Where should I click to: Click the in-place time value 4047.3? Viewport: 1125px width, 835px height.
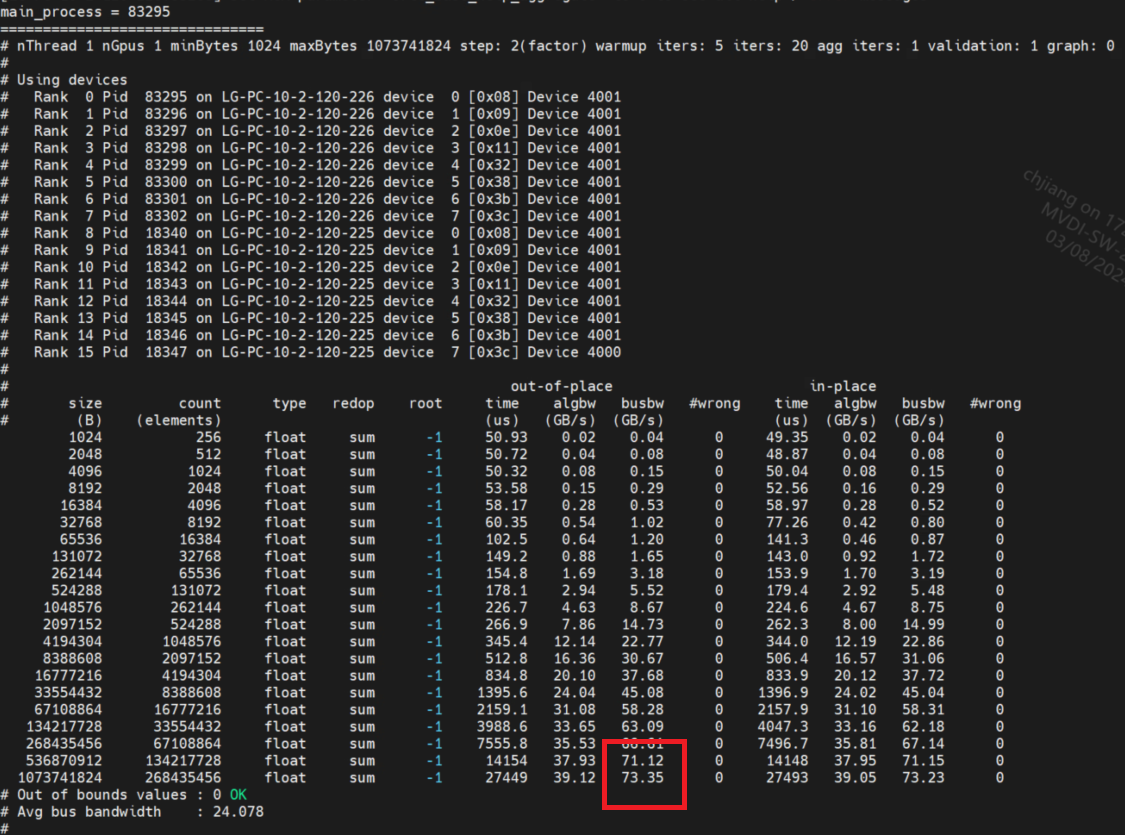(783, 727)
